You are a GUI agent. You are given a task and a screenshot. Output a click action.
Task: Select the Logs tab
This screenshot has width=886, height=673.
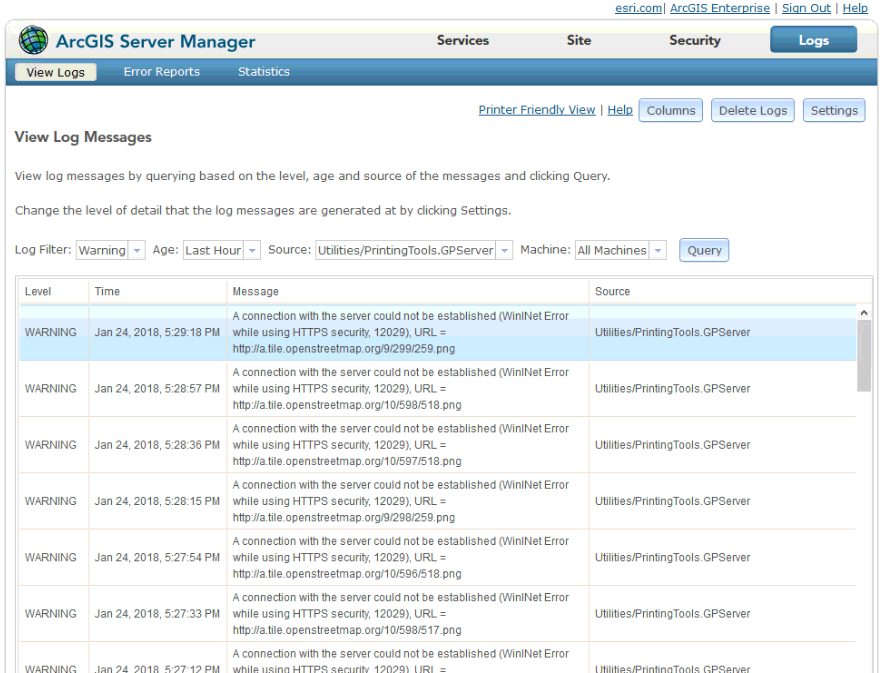tap(813, 40)
